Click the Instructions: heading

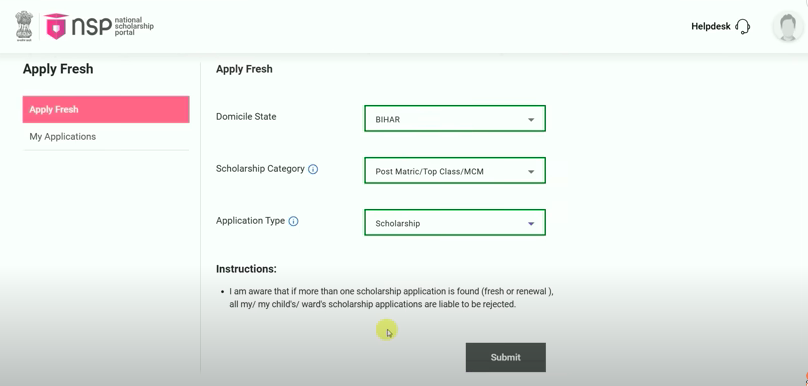coord(246,269)
